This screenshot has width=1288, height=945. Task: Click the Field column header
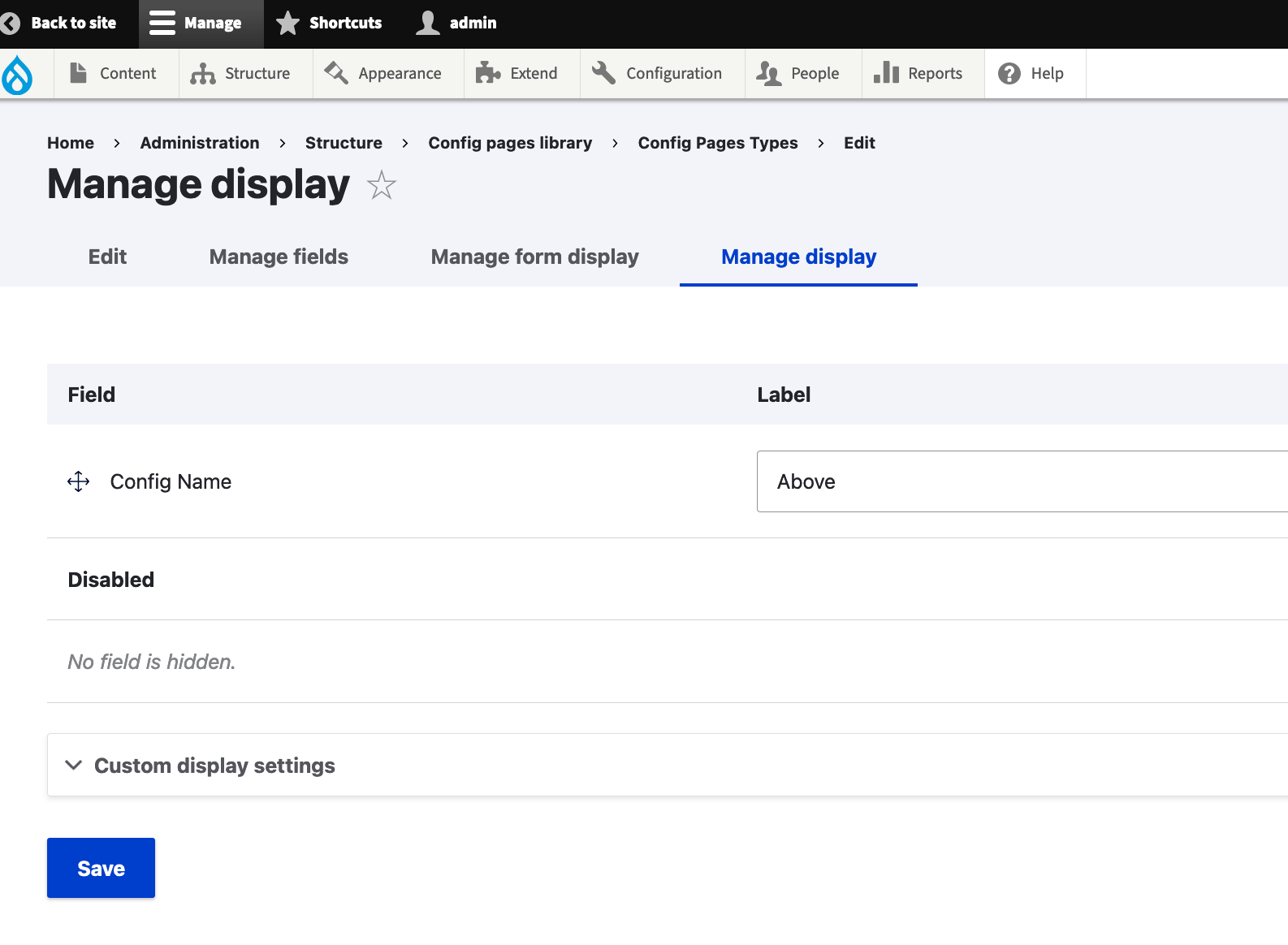(x=92, y=395)
